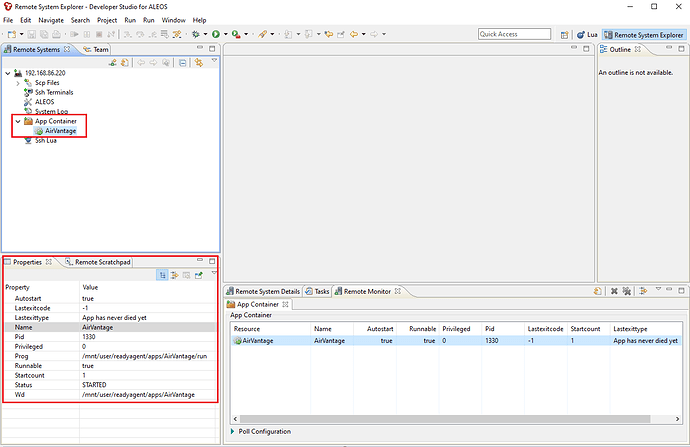This screenshot has height=447, width=690.
Task: Click the remove all icon in Remote Monitor
Action: point(627,291)
